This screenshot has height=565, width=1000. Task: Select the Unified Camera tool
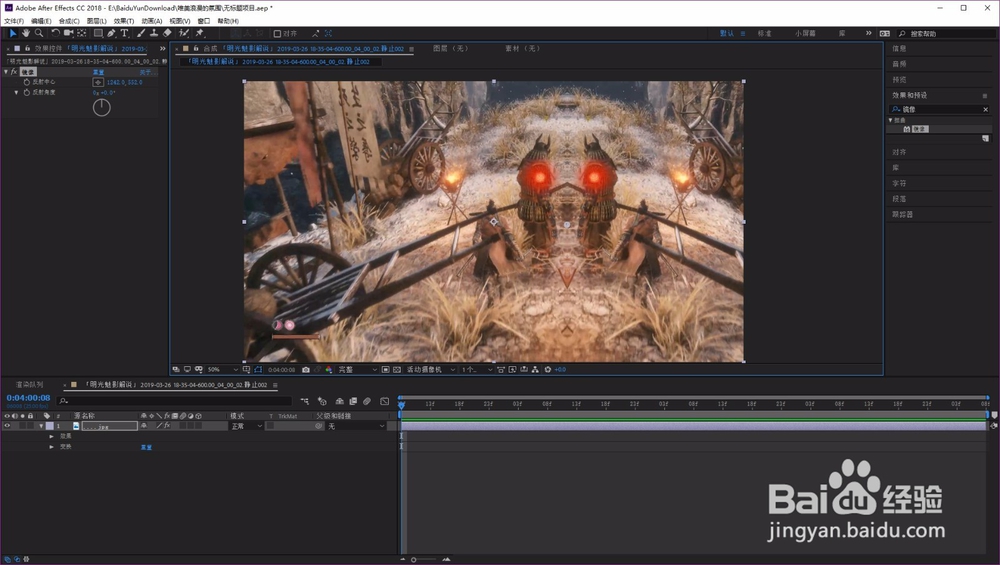68,33
